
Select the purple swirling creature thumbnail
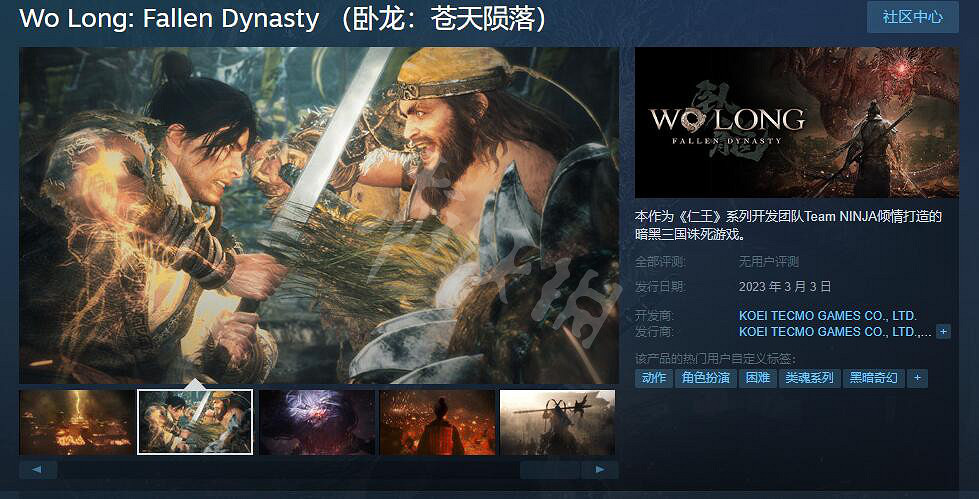[317, 422]
